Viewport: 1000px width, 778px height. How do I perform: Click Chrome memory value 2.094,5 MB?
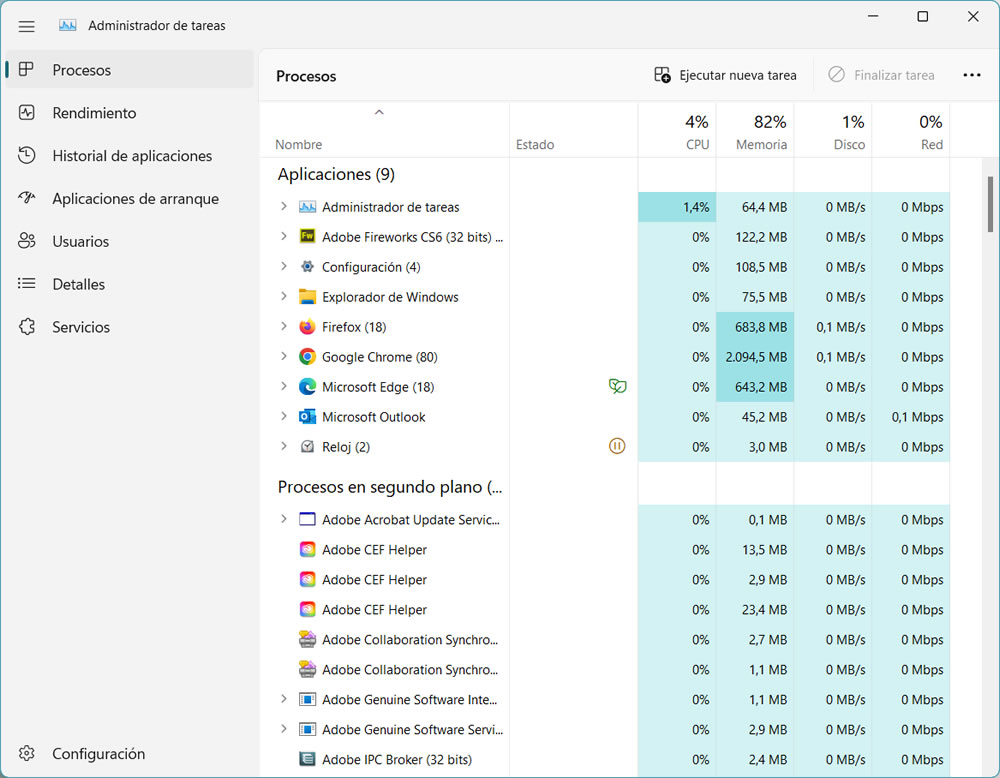click(x=756, y=357)
